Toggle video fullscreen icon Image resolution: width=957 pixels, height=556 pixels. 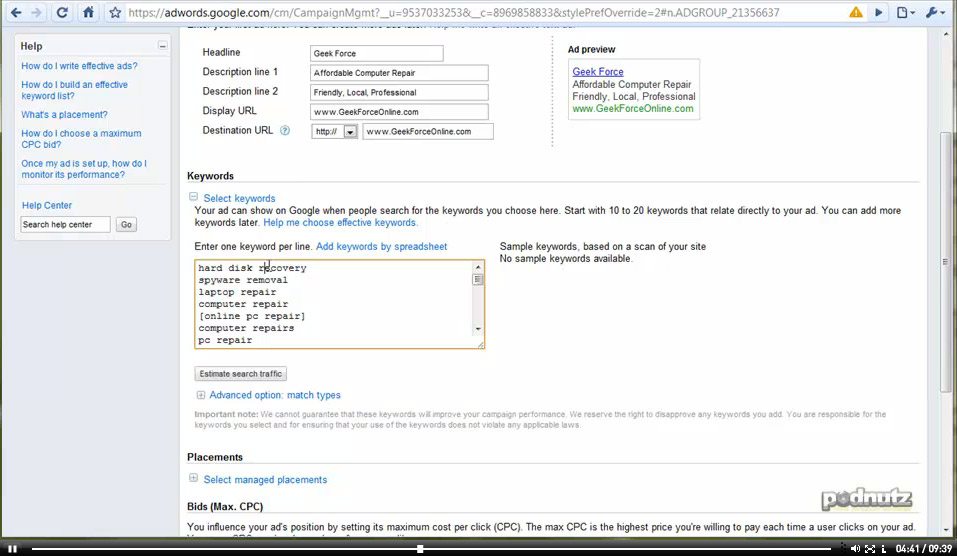(x=870, y=549)
